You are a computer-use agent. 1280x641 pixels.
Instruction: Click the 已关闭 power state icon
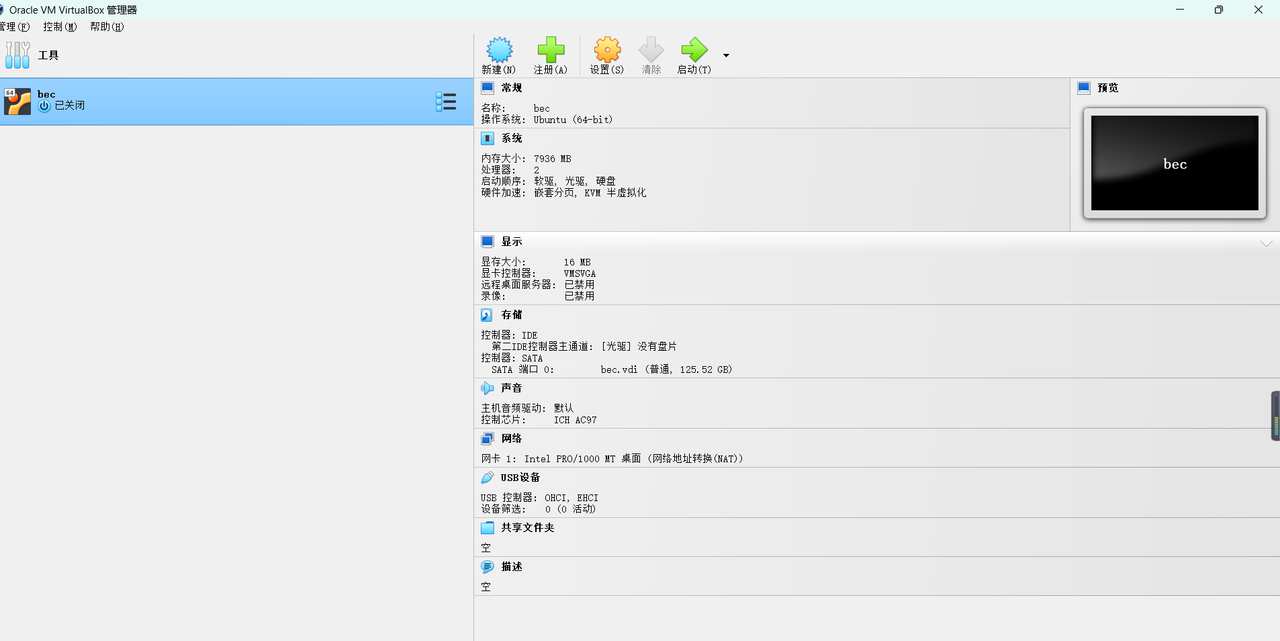tap(44, 105)
